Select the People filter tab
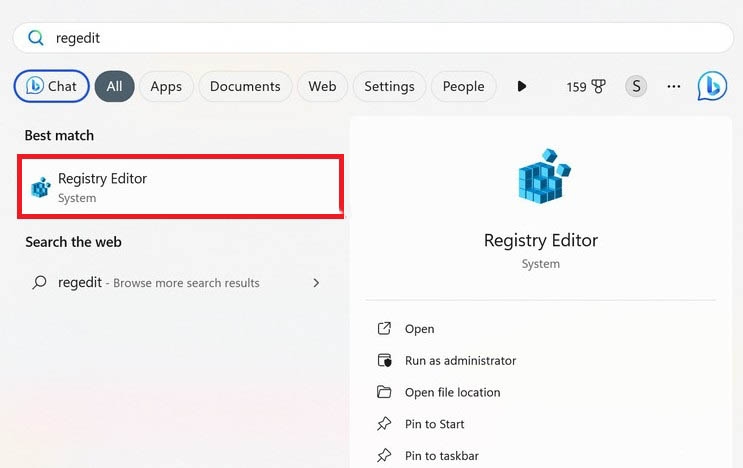Screen dimensions: 743x468 pyautogui.click(x=463, y=86)
